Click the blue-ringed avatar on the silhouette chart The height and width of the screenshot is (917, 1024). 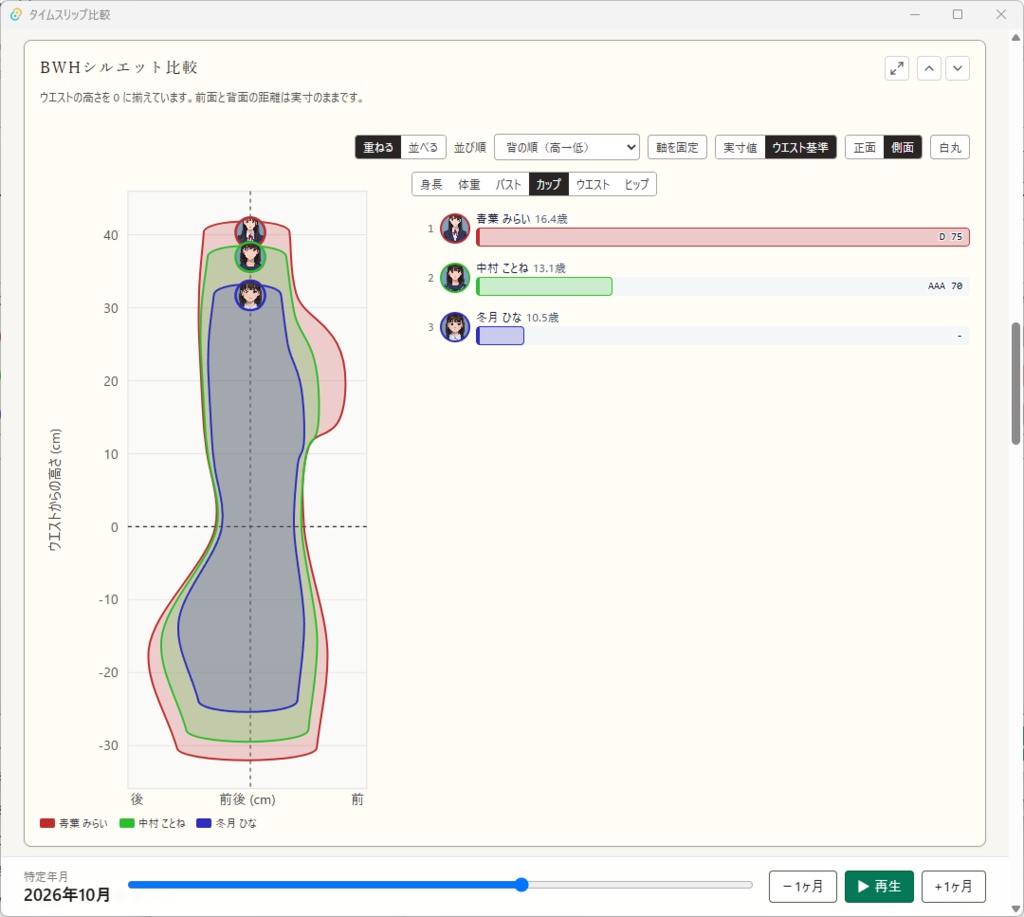pyautogui.click(x=250, y=295)
